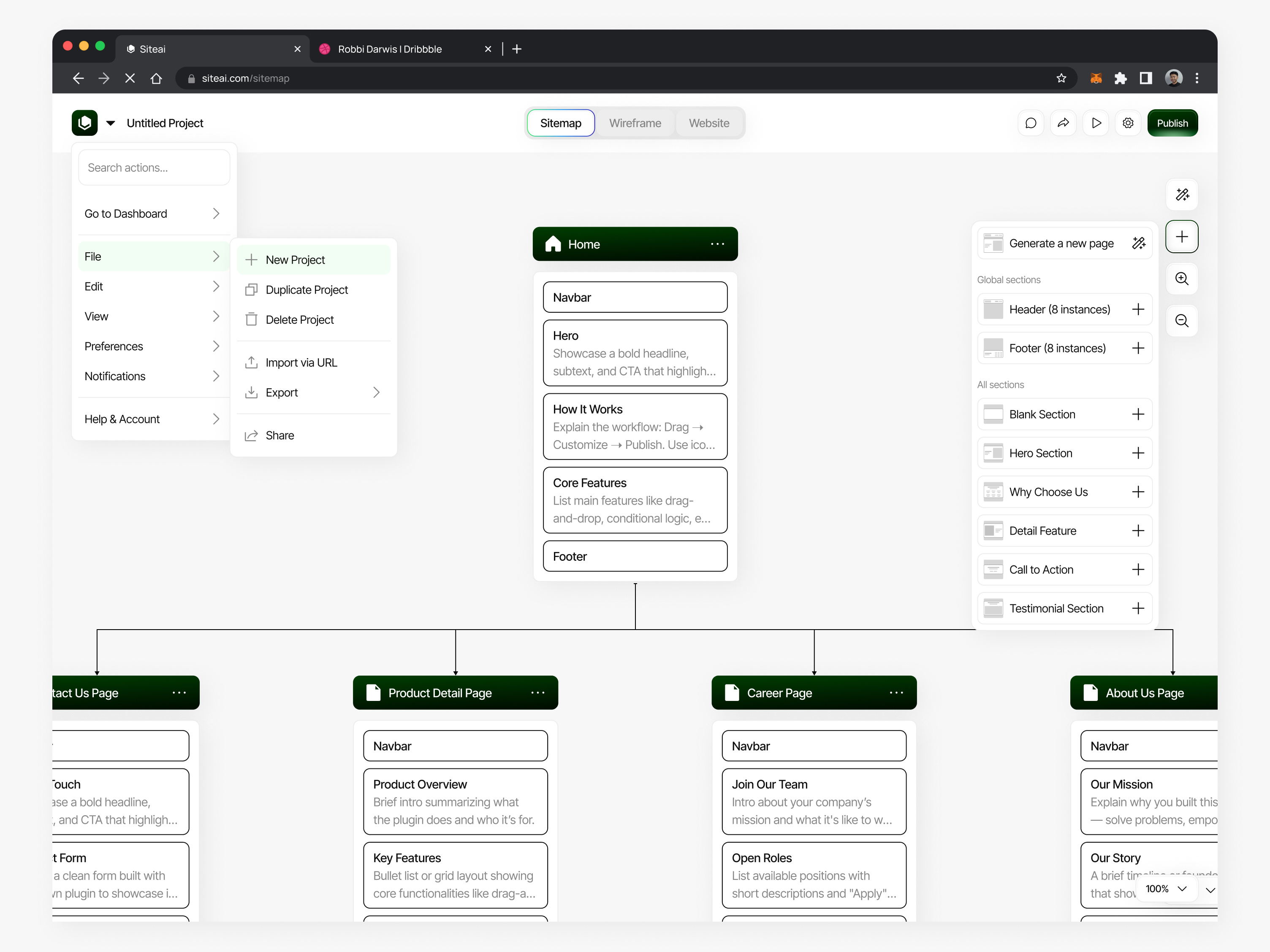
Task: Switch to the Website tab
Action: [708, 122]
